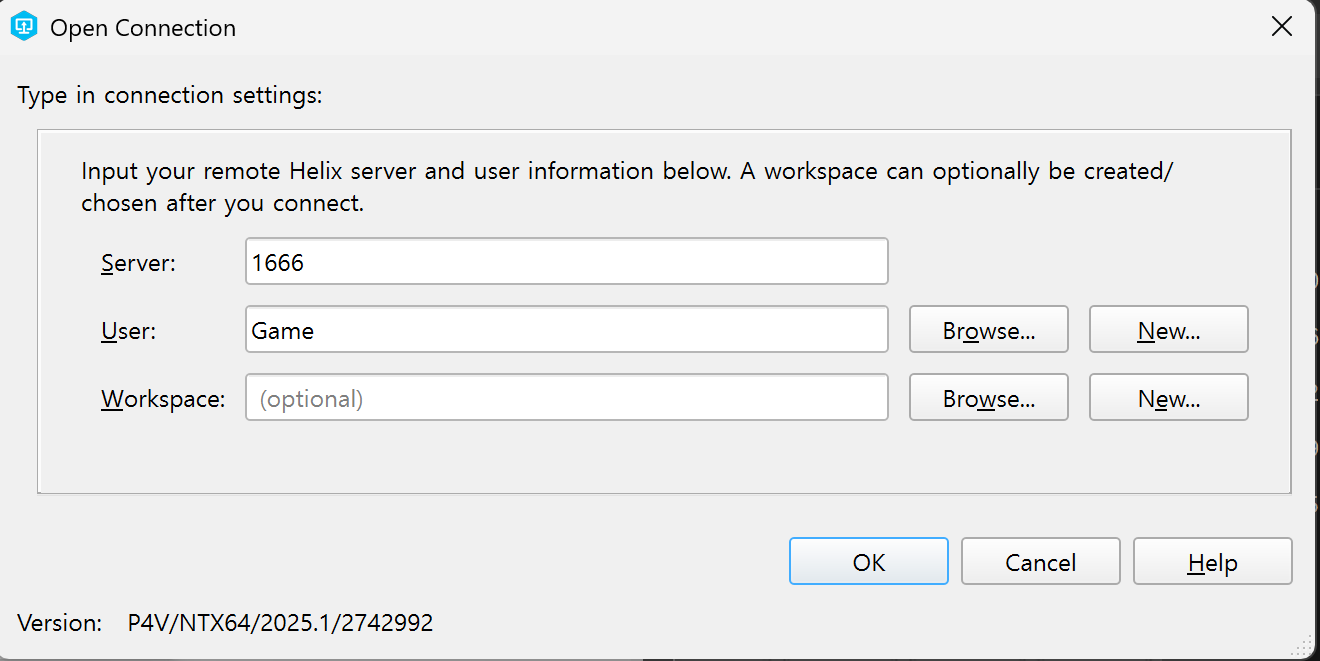
Task: Click the Helix server instruction paragraph
Action: pyautogui.click(x=627, y=187)
